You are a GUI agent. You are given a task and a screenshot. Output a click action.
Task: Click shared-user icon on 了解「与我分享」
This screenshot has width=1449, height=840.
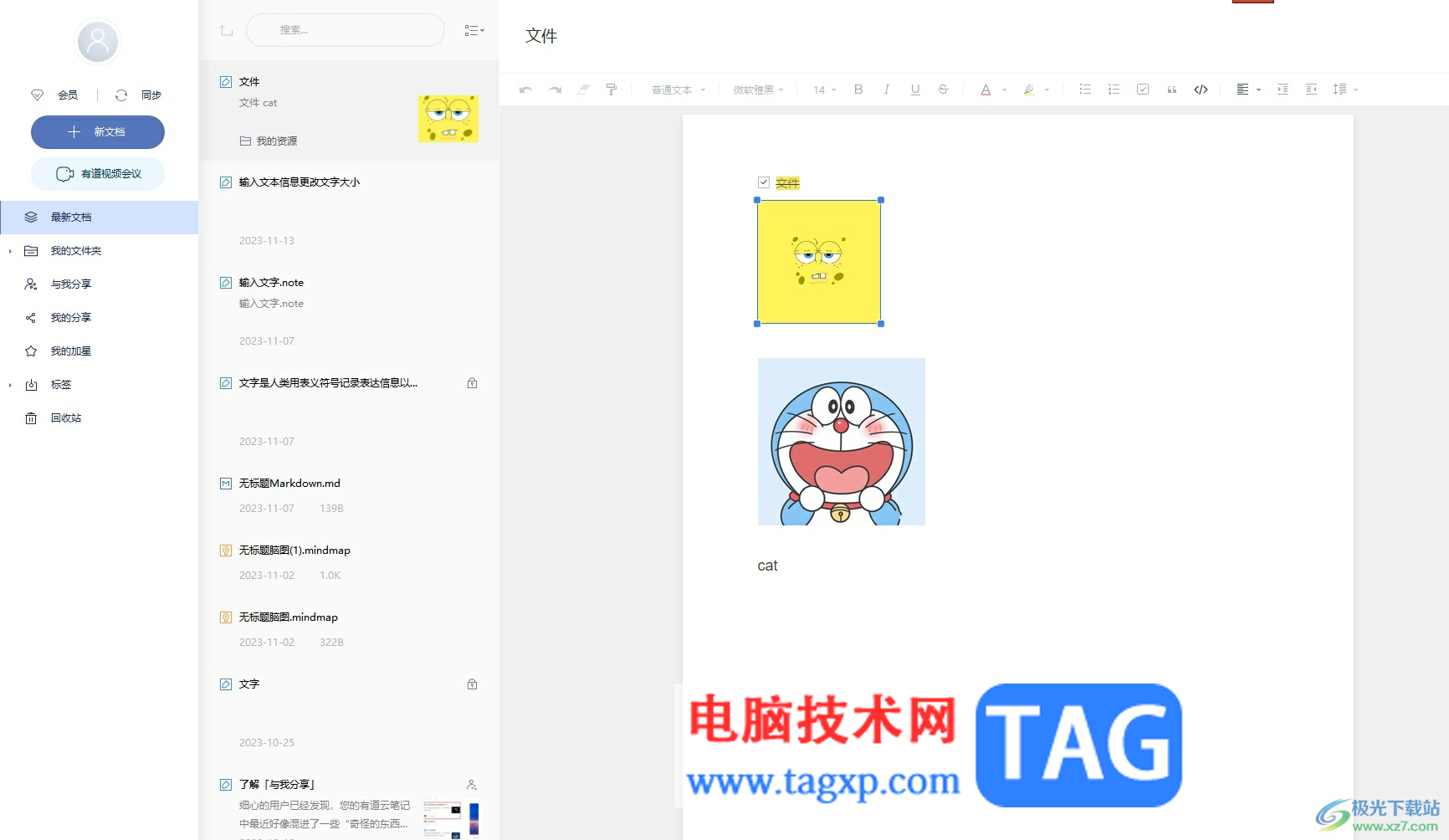(472, 785)
